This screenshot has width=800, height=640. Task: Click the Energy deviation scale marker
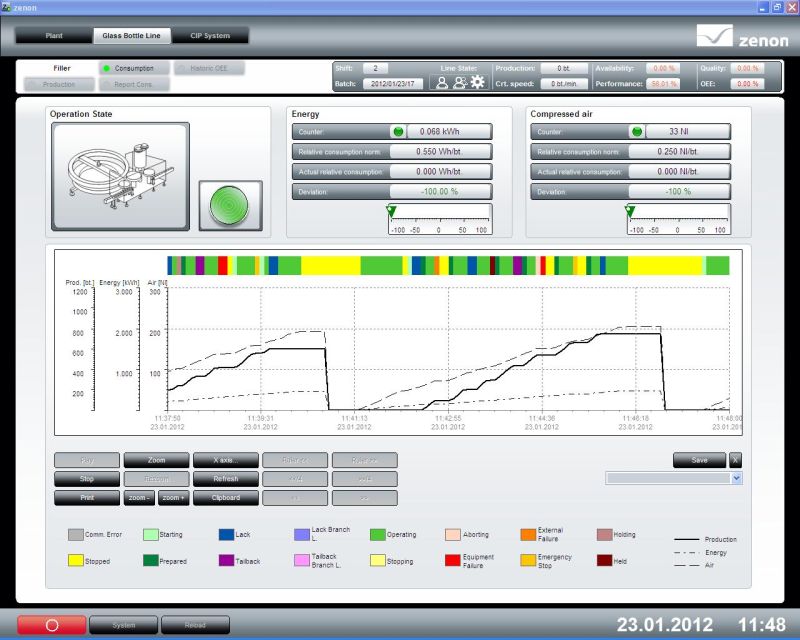391,210
